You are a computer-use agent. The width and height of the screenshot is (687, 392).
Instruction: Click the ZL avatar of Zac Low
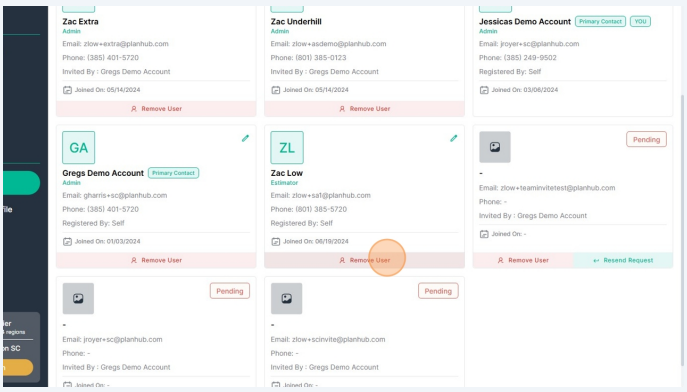coord(287,148)
